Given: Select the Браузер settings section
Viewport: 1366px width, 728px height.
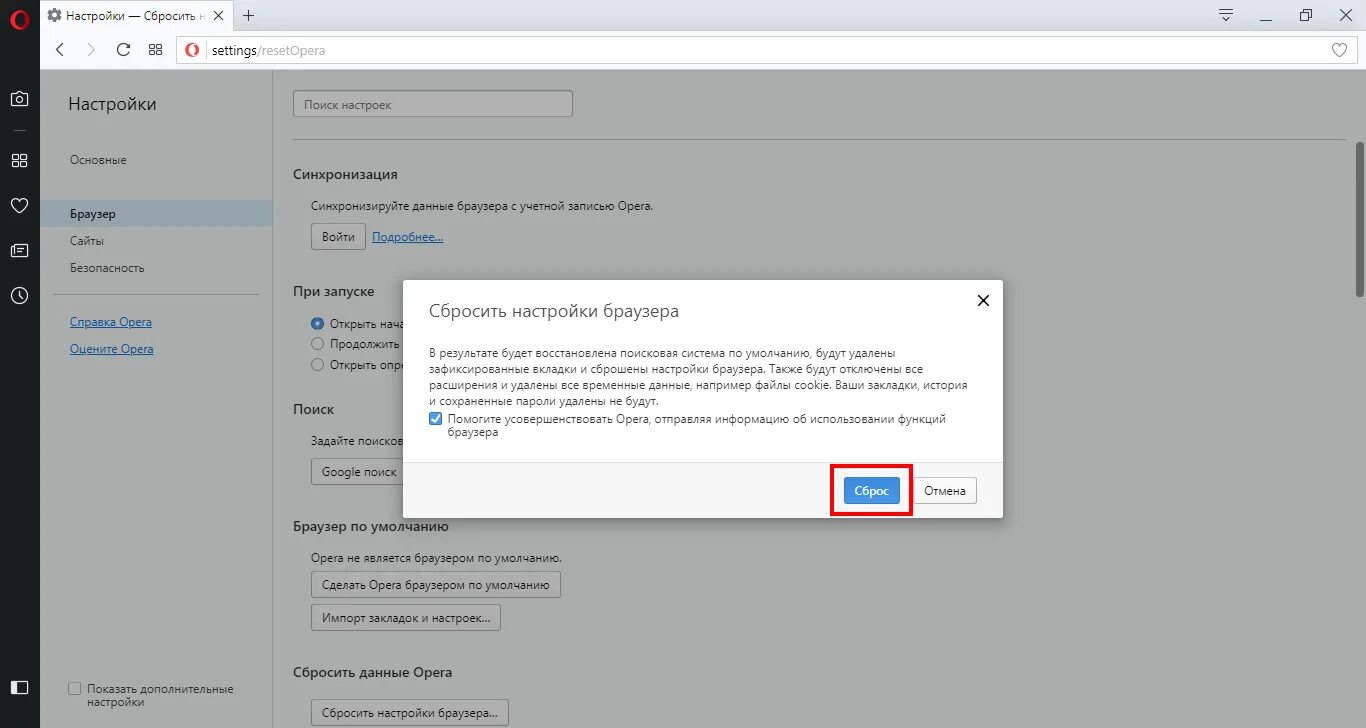Looking at the screenshot, I should 156,214.
